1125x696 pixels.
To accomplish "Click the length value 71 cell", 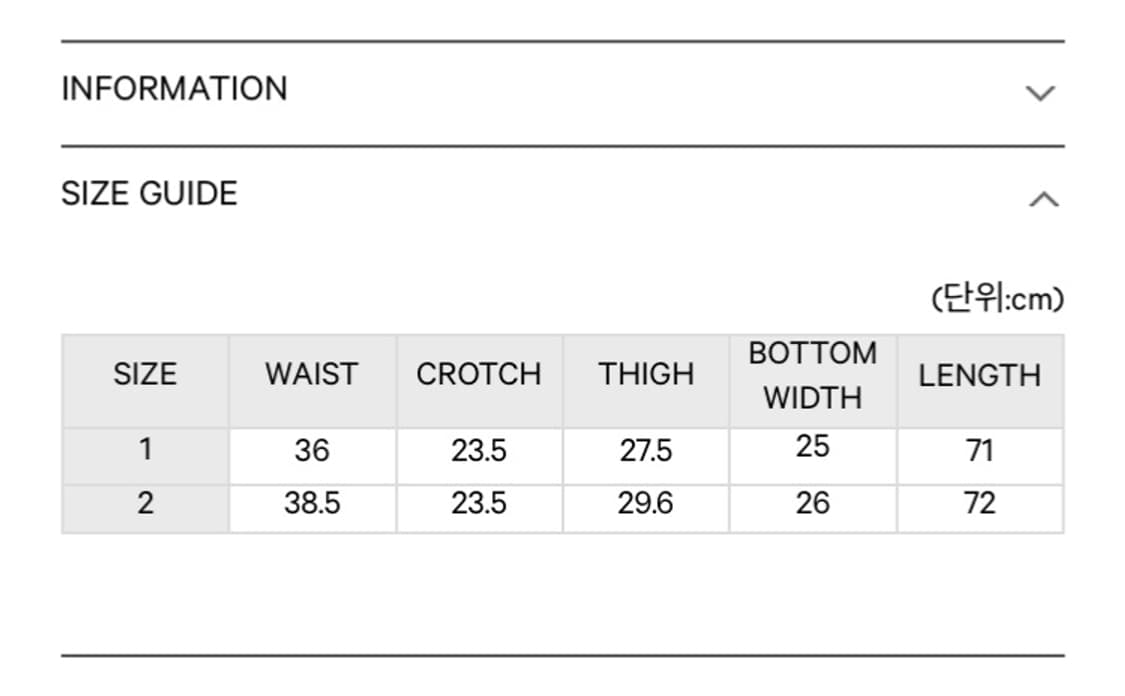I will 980,456.
